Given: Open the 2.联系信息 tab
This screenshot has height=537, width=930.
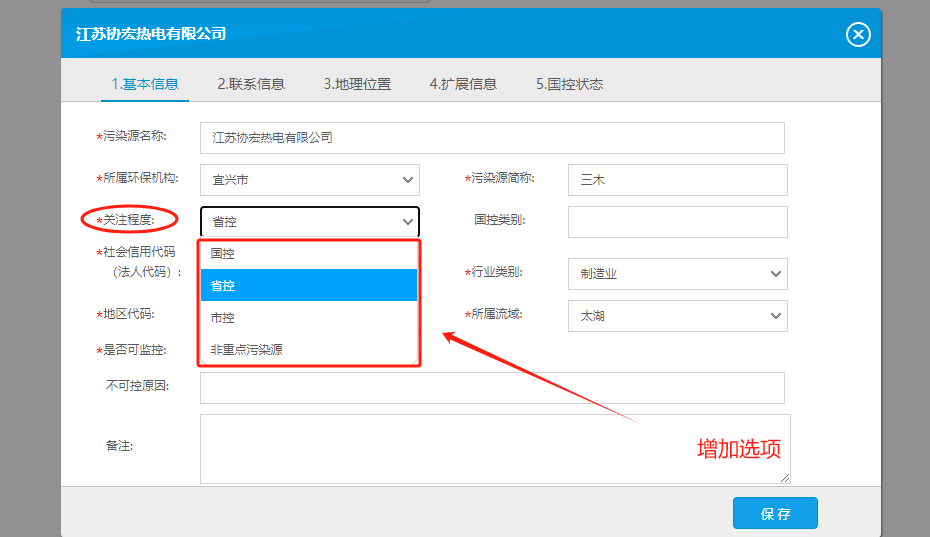Looking at the screenshot, I should point(251,84).
